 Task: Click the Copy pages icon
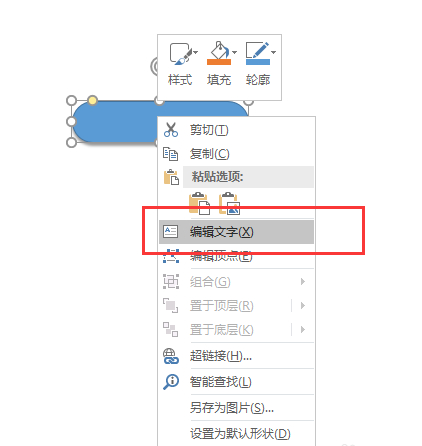pos(170,154)
